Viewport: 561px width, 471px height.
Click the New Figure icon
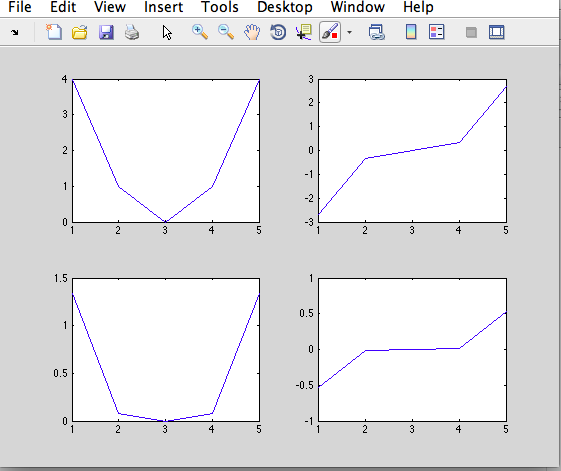[54, 32]
